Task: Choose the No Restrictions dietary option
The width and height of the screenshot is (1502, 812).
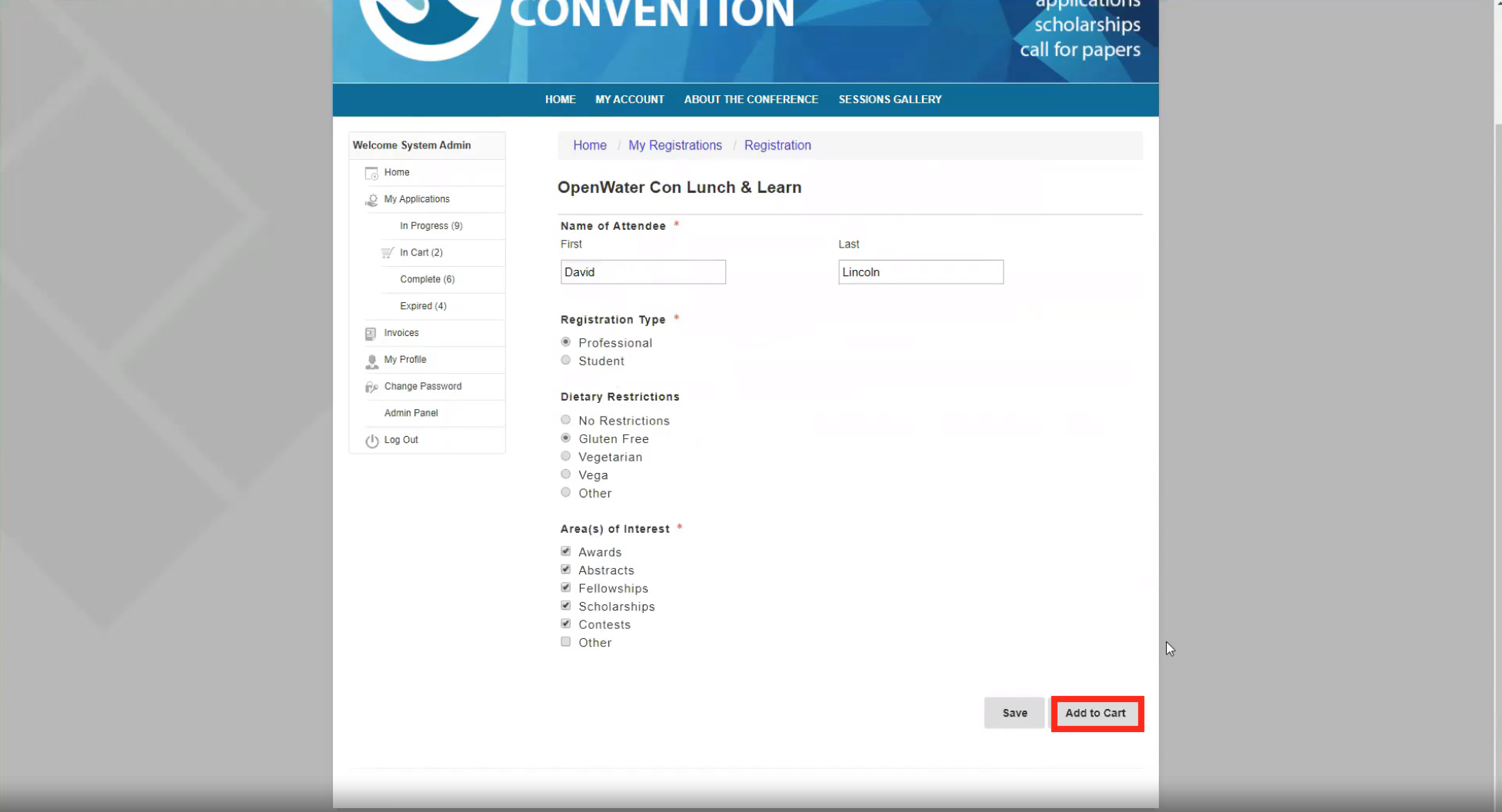Action: tap(566, 420)
